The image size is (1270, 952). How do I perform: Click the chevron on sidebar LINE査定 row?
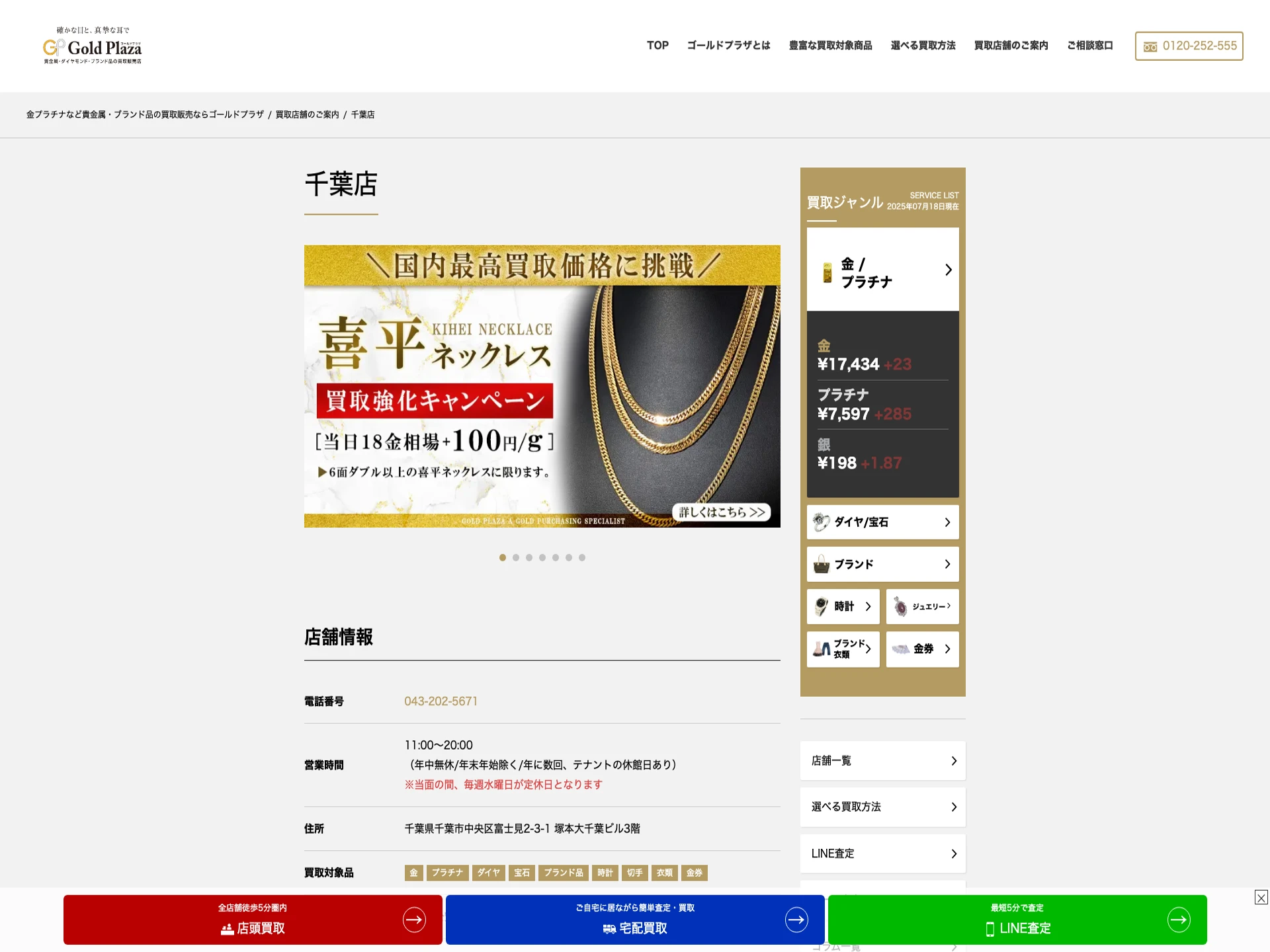coord(954,854)
